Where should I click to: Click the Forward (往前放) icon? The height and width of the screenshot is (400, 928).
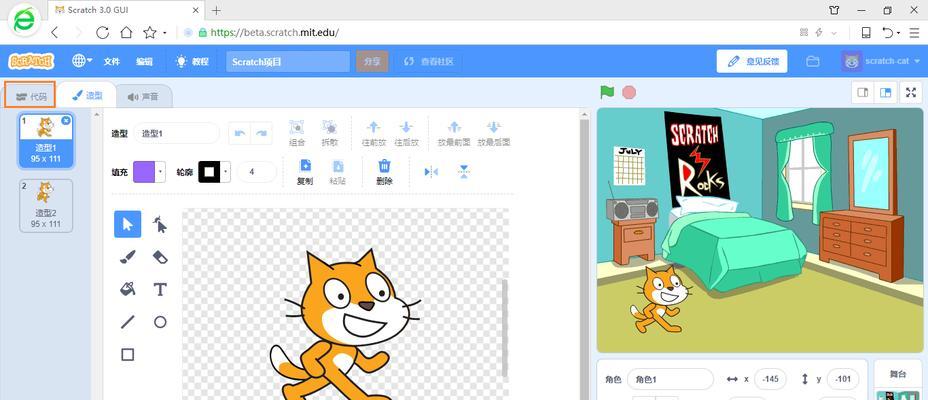(x=373, y=127)
